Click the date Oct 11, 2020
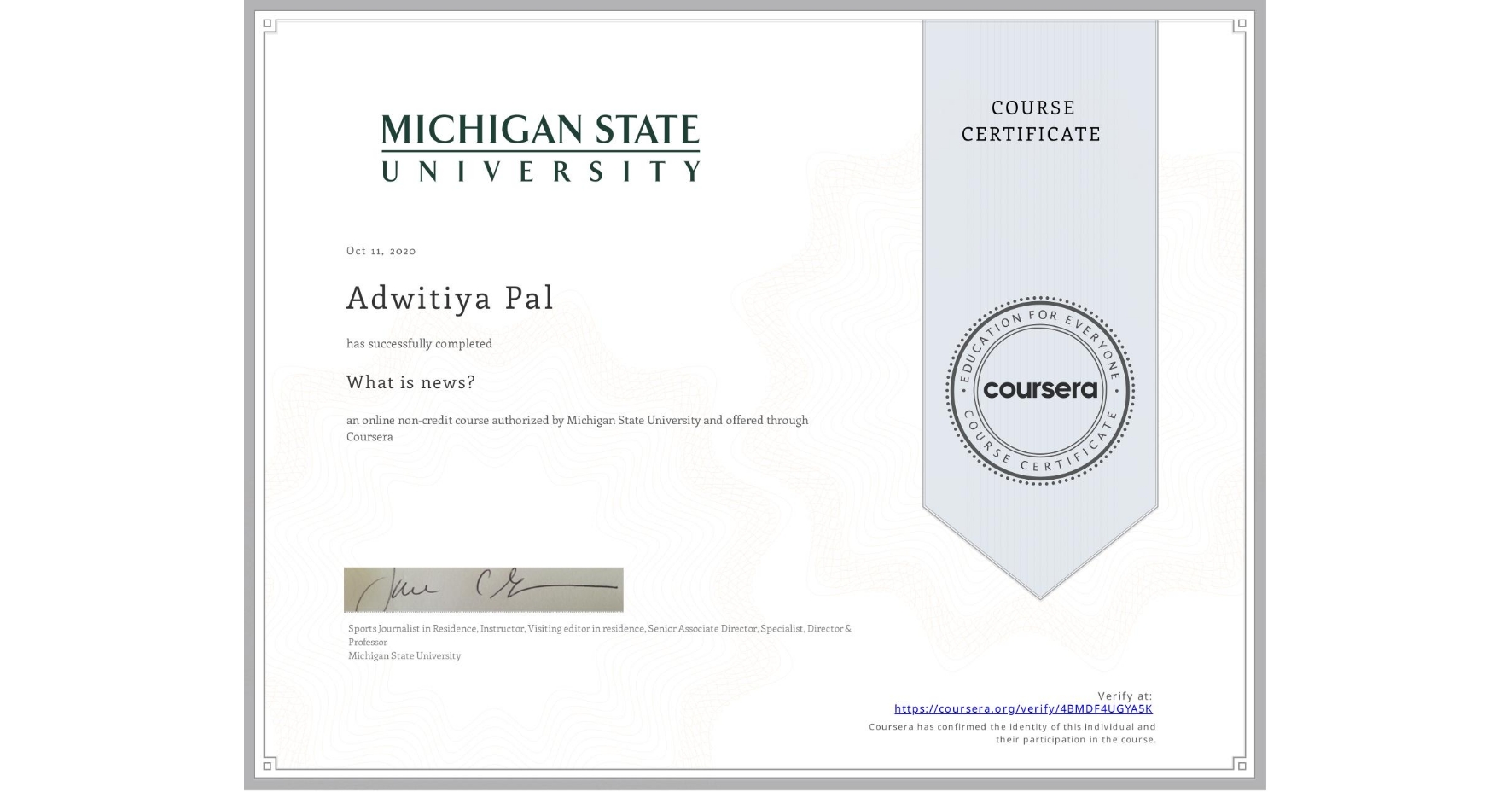This screenshot has width=1512, height=792. tap(381, 251)
